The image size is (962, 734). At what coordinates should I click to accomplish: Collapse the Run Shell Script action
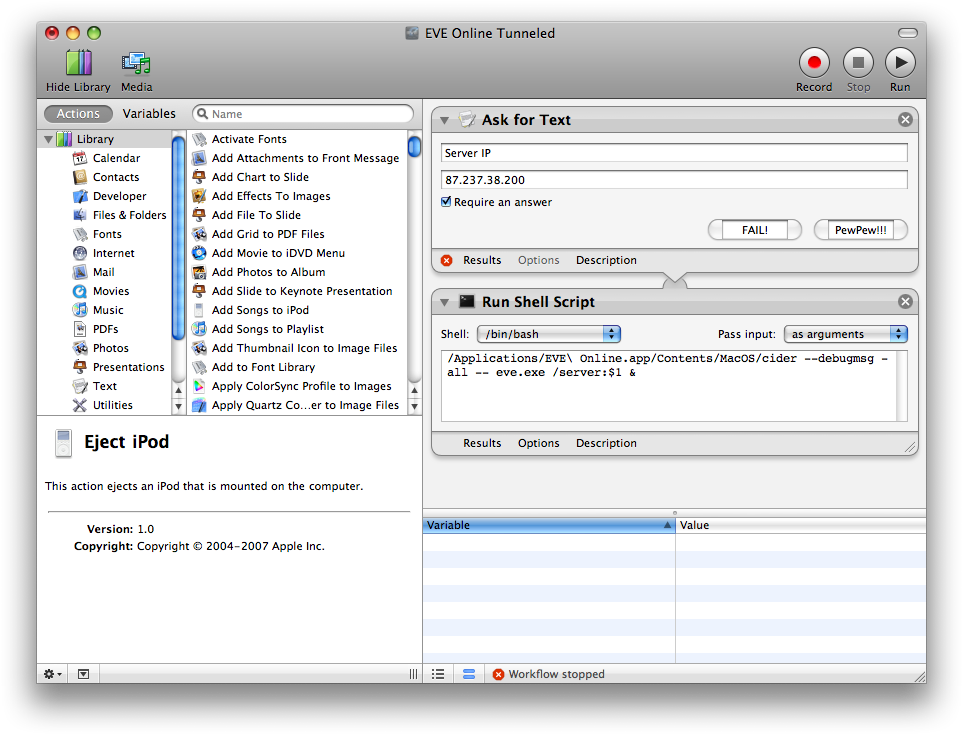445,302
